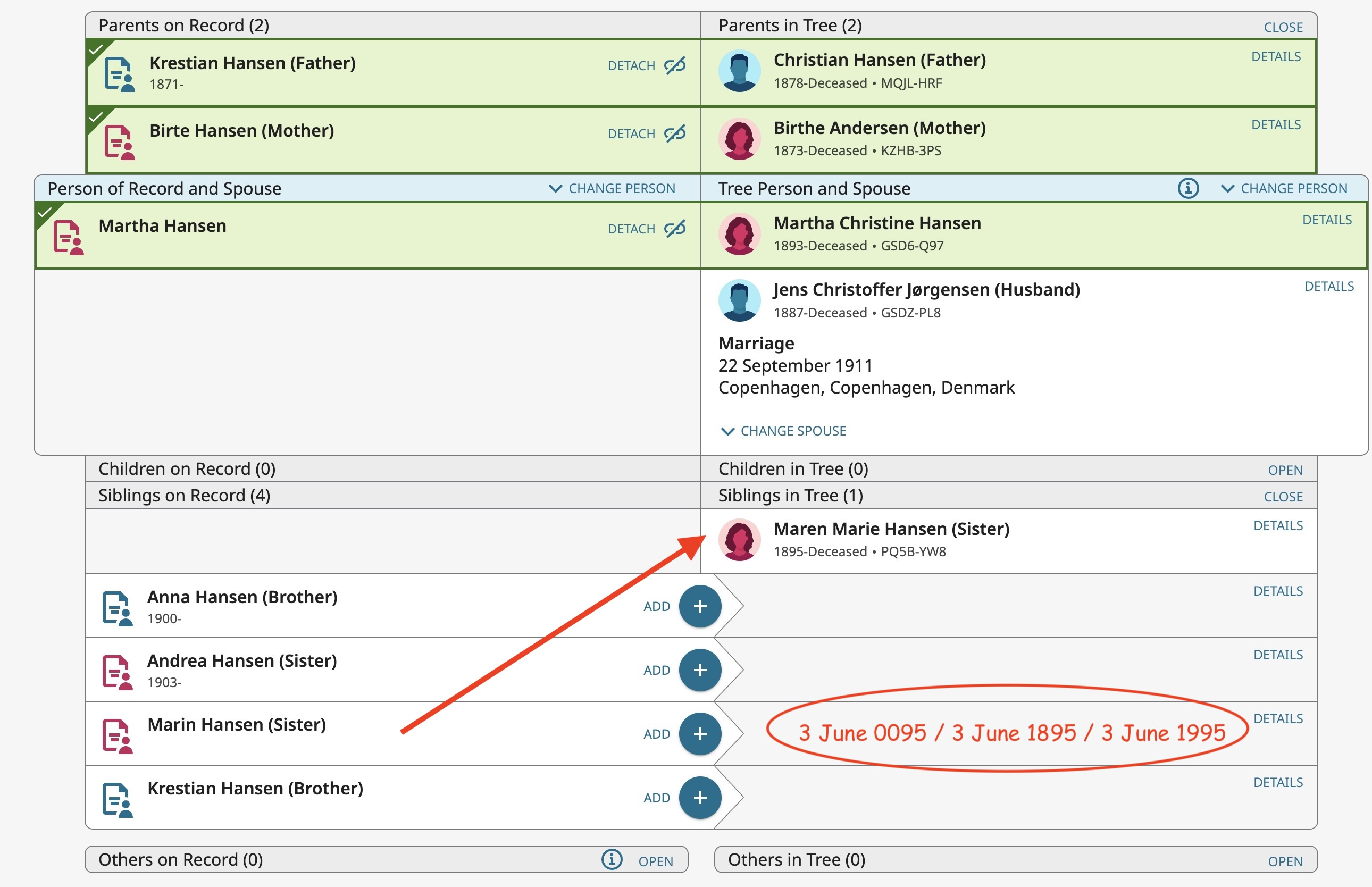Image resolution: width=1372 pixels, height=887 pixels.
Task: Click Christian Hansen father portrait icon
Action: [739, 70]
